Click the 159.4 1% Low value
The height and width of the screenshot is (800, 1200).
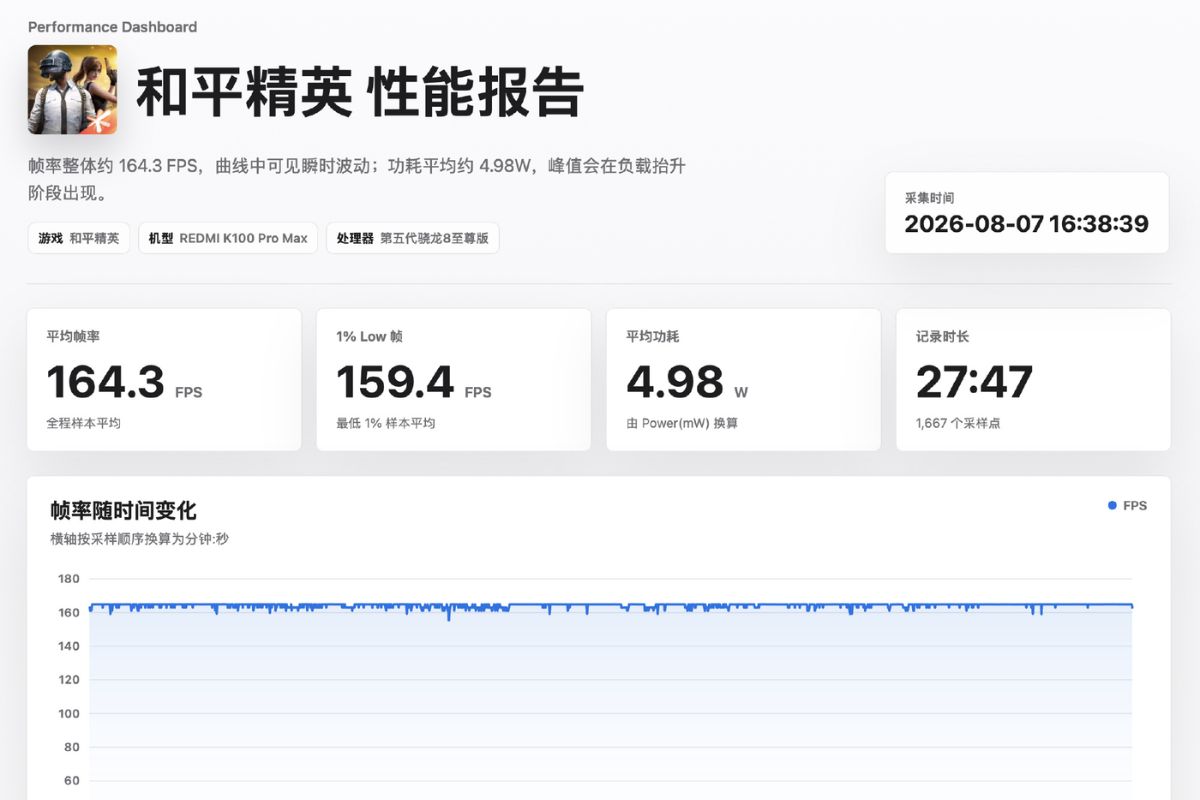[x=395, y=382]
